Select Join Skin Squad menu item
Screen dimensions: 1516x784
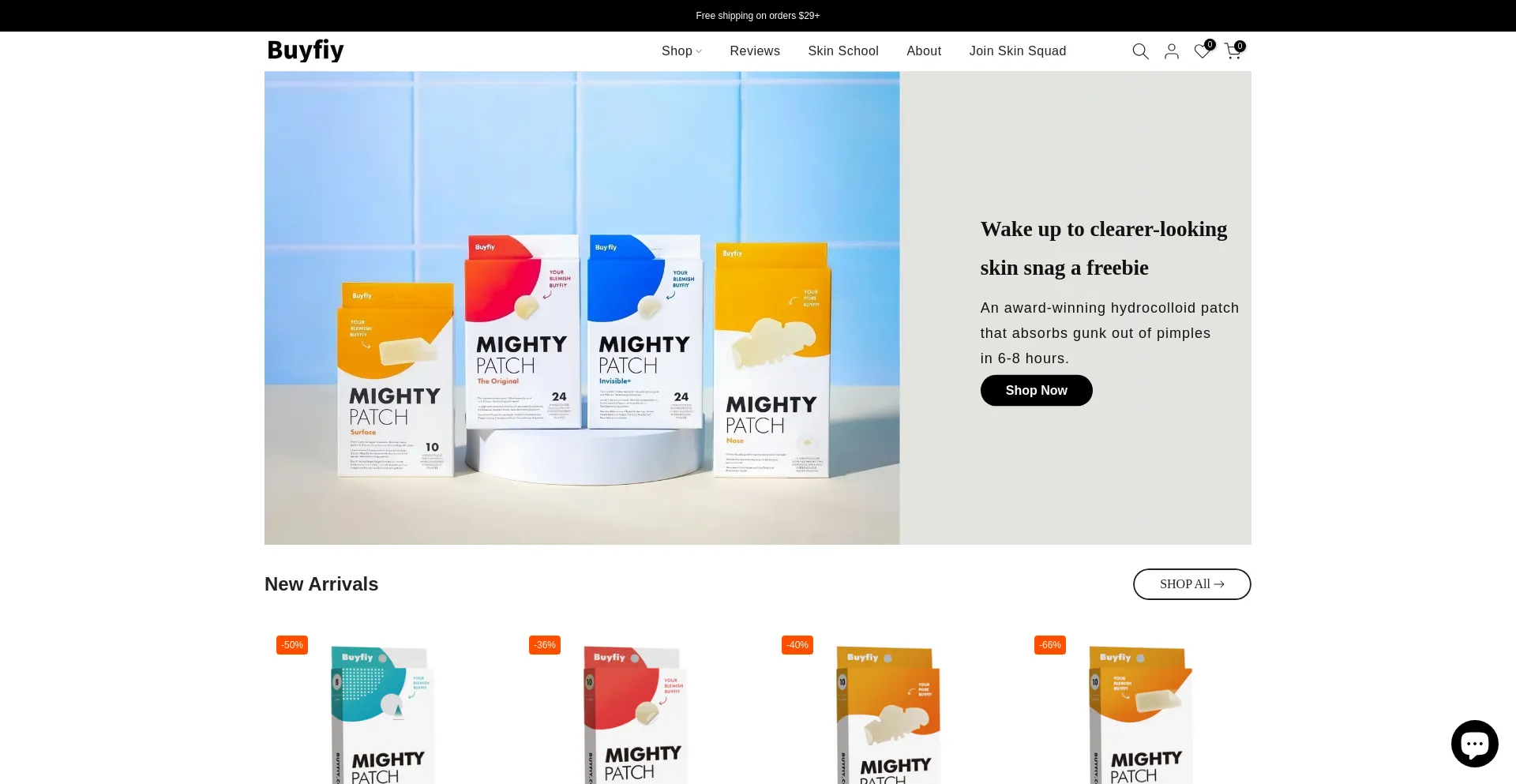[1018, 51]
